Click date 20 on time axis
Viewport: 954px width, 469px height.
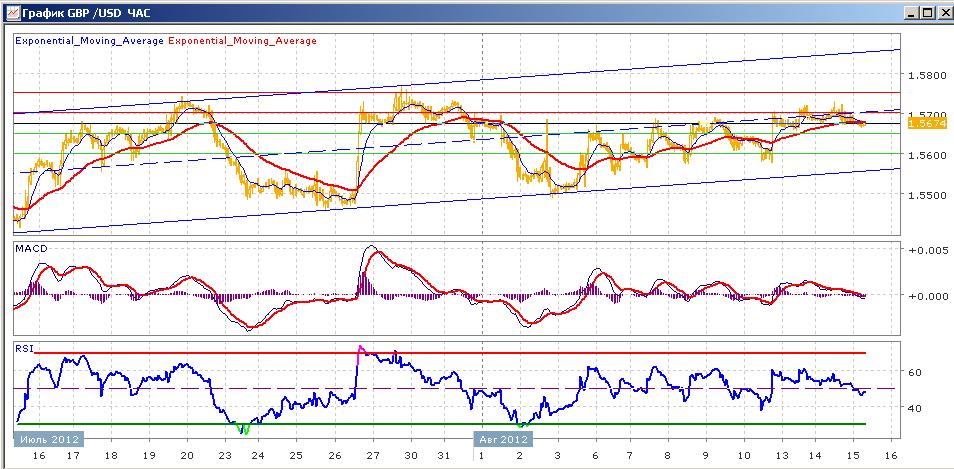coord(187,456)
